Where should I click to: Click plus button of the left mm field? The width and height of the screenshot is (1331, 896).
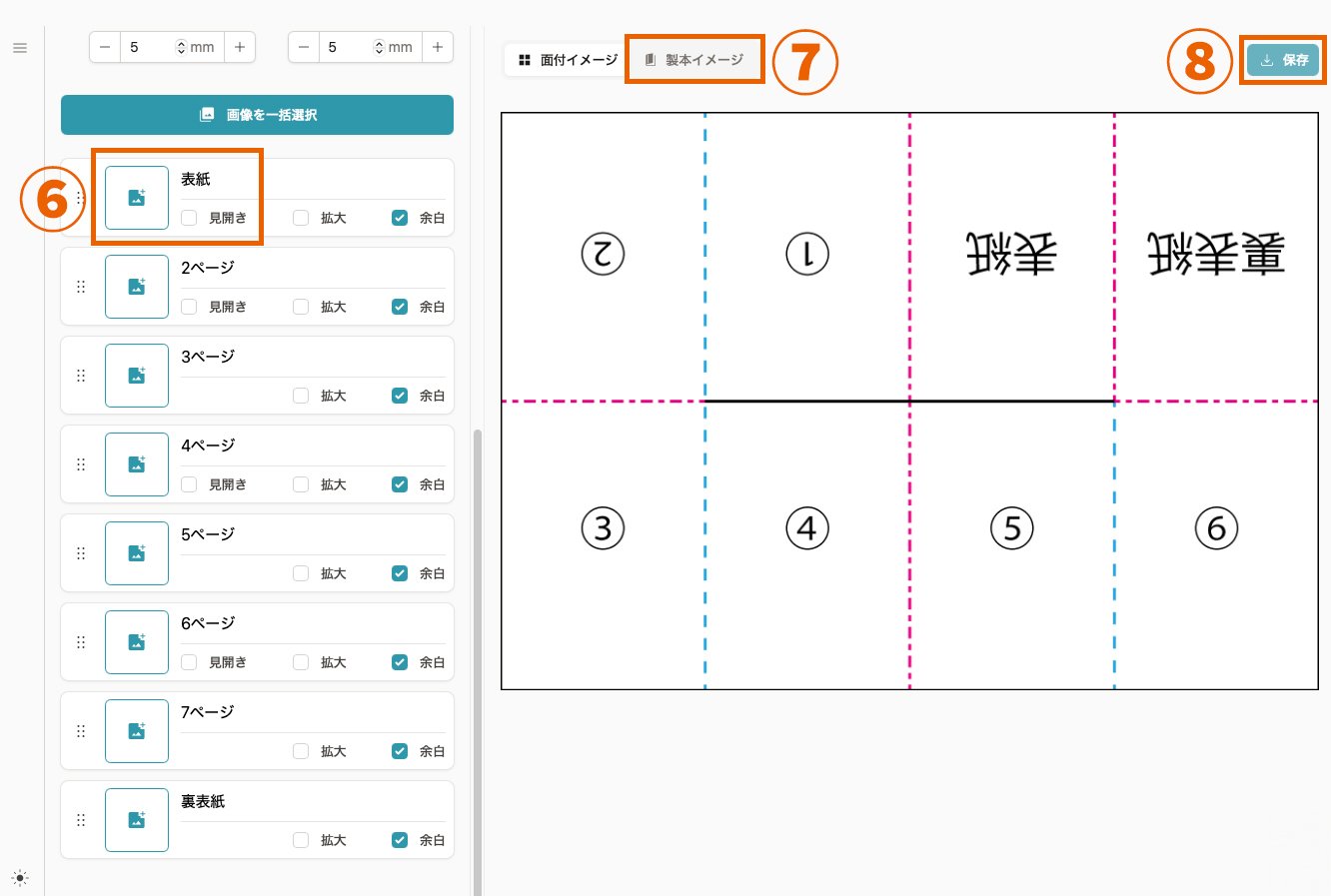coord(240,47)
